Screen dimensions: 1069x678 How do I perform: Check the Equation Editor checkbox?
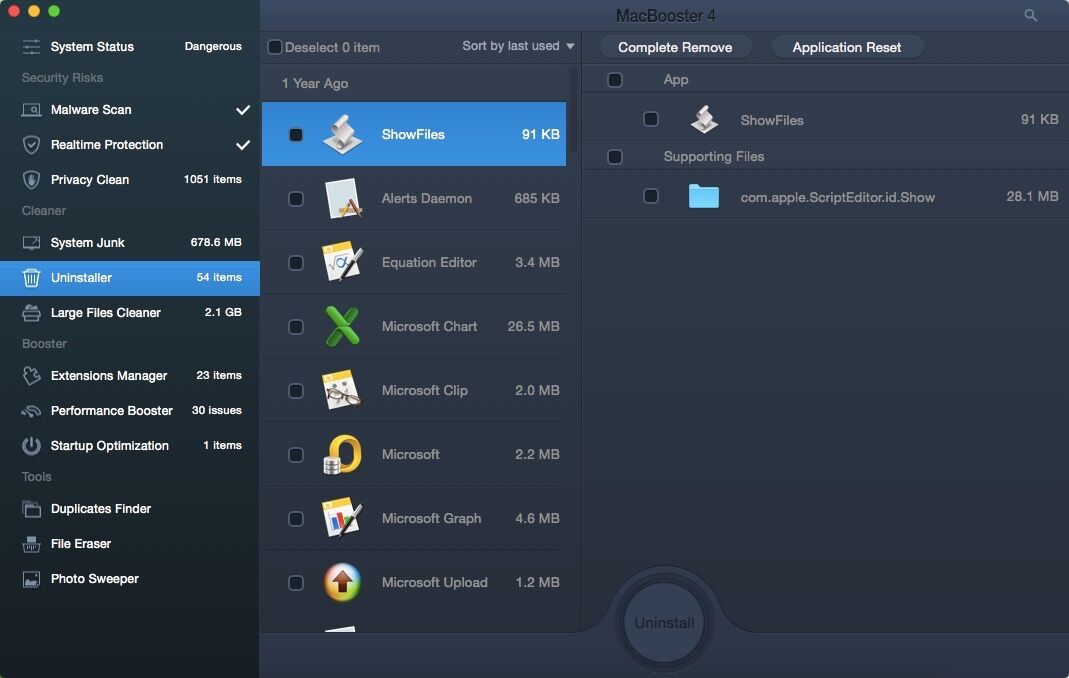(296, 263)
